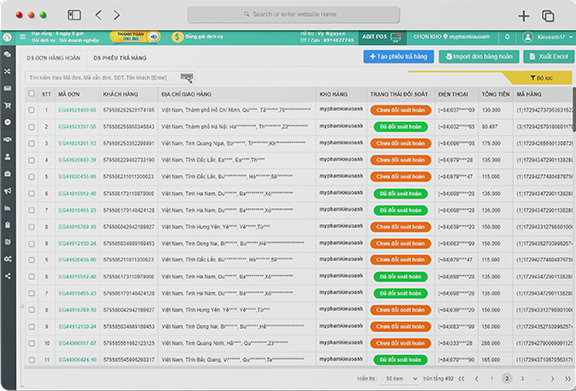Tick checkbox for row 10 Quảng Ninh order
Screen dimensions: 576x391
pyautogui.click(x=32, y=343)
